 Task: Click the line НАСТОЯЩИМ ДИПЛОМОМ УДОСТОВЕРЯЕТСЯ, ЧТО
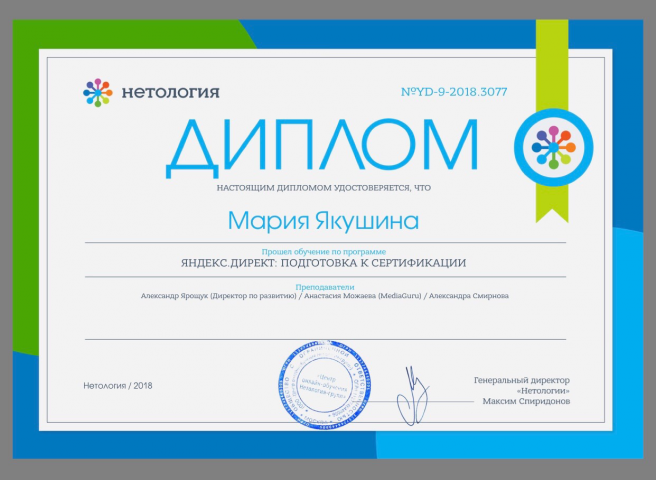pyautogui.click(x=323, y=188)
